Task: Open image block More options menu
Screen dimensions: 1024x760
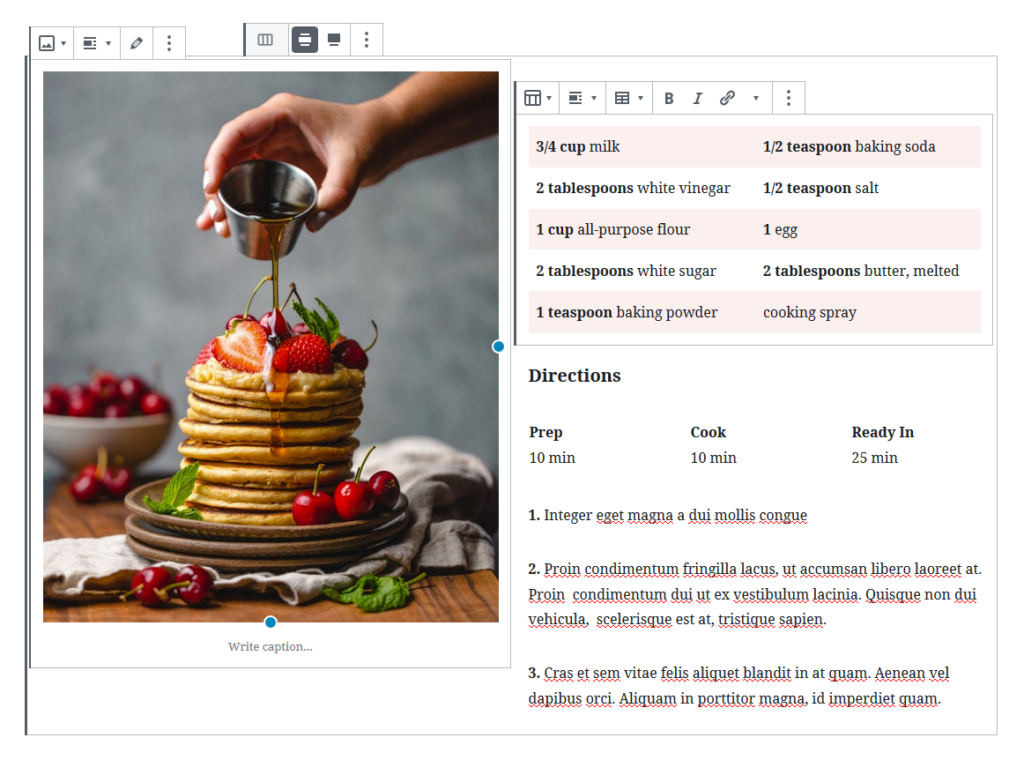Action: [x=168, y=42]
